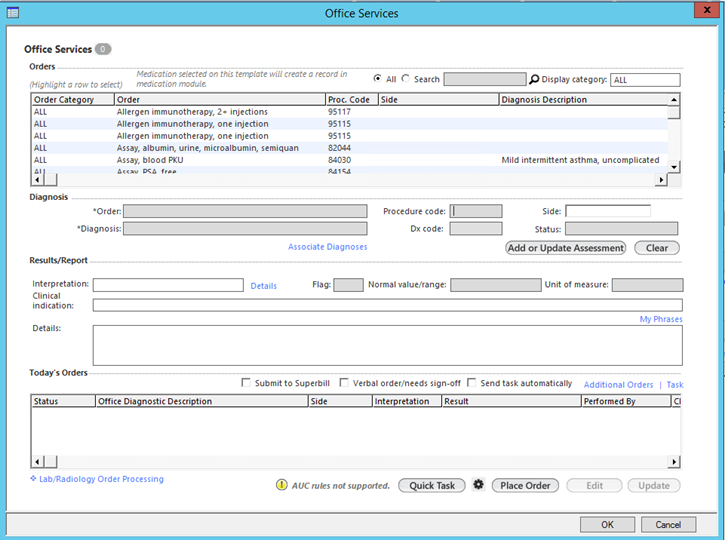Click Orders list scroll left arrow
Image resolution: width=725 pixels, height=540 pixels.
pos(37,179)
